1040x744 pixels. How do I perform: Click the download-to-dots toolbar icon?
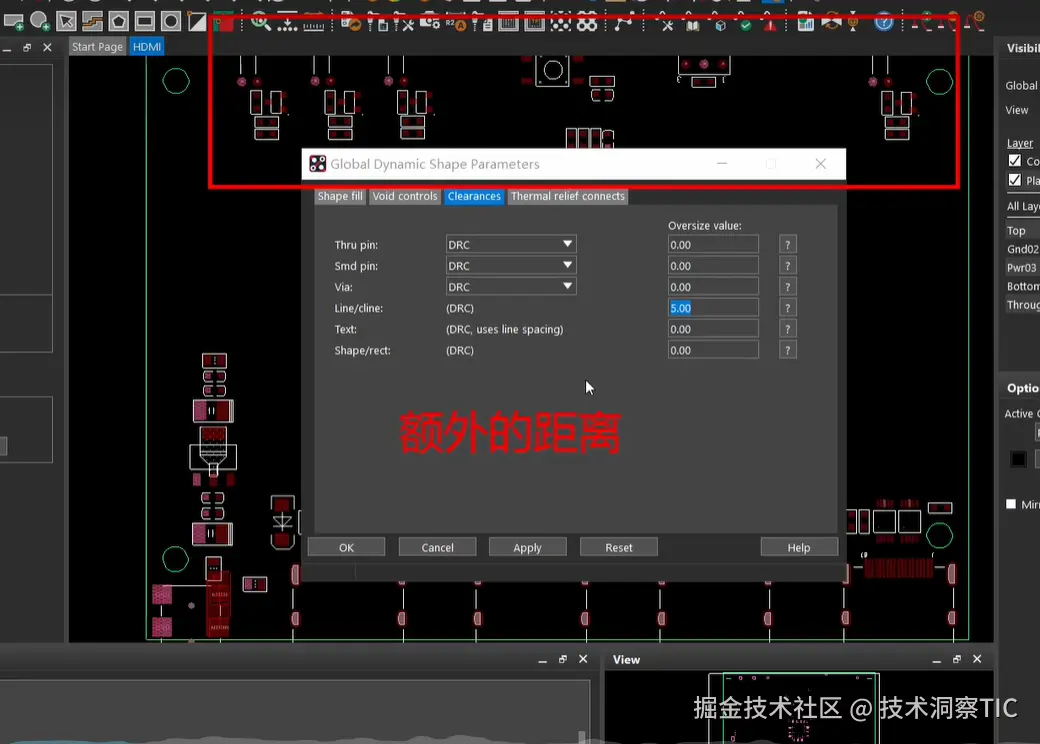coord(287,24)
